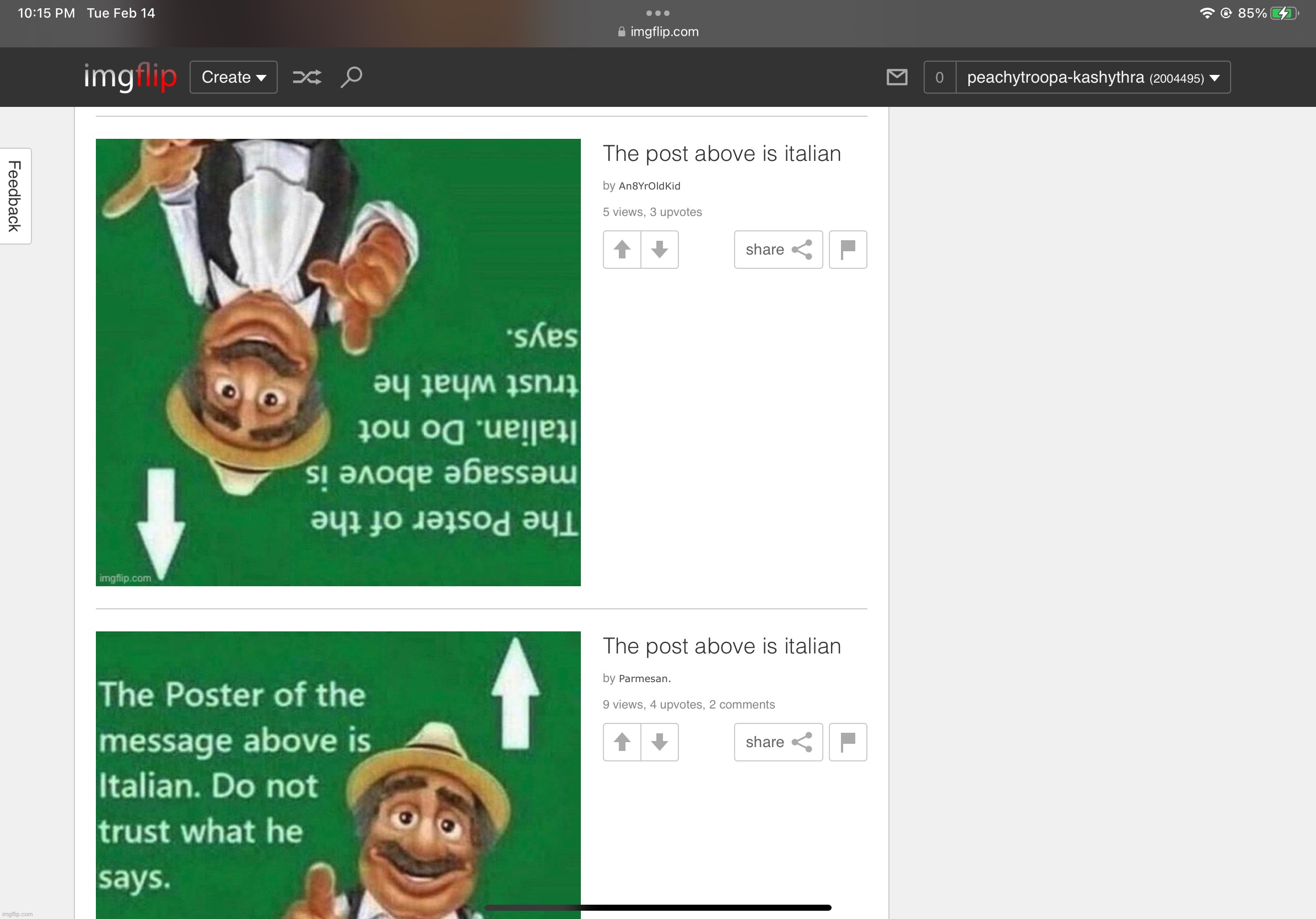Open the Create dropdown menu
The width and height of the screenshot is (1316, 919).
[x=233, y=77]
